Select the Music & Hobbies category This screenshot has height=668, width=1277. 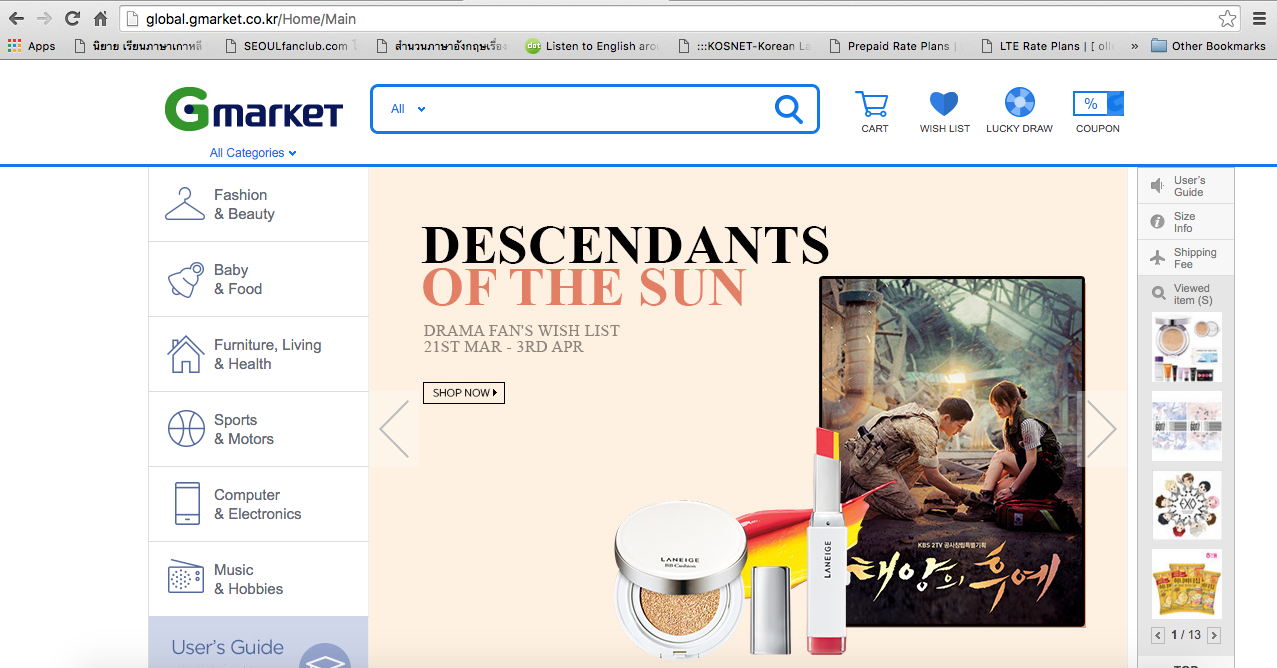point(258,579)
